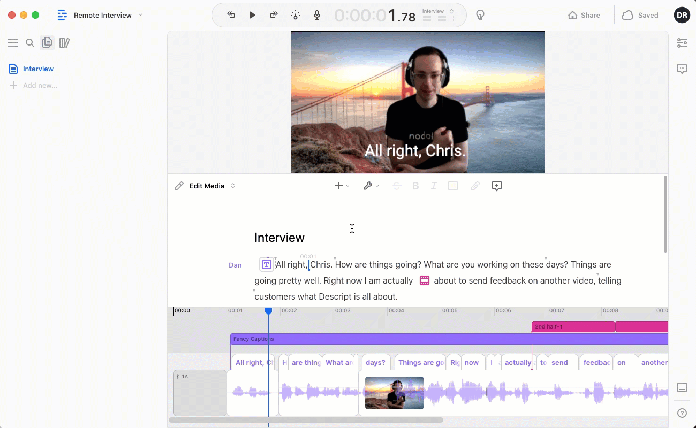Screen dimensions: 696x428
Task: Open the properties sliders panel
Action: [682, 43]
